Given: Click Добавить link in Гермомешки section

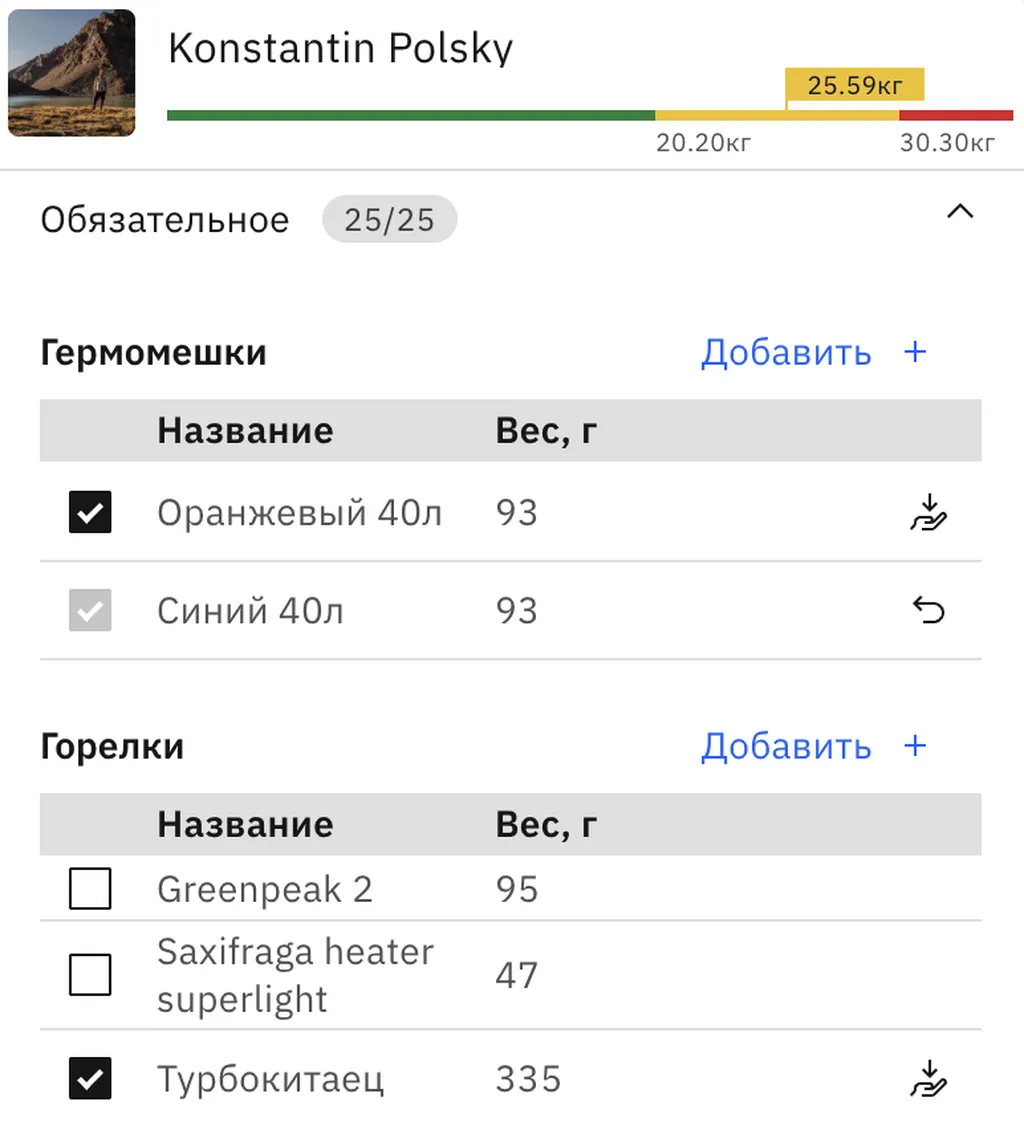Looking at the screenshot, I should pos(786,352).
